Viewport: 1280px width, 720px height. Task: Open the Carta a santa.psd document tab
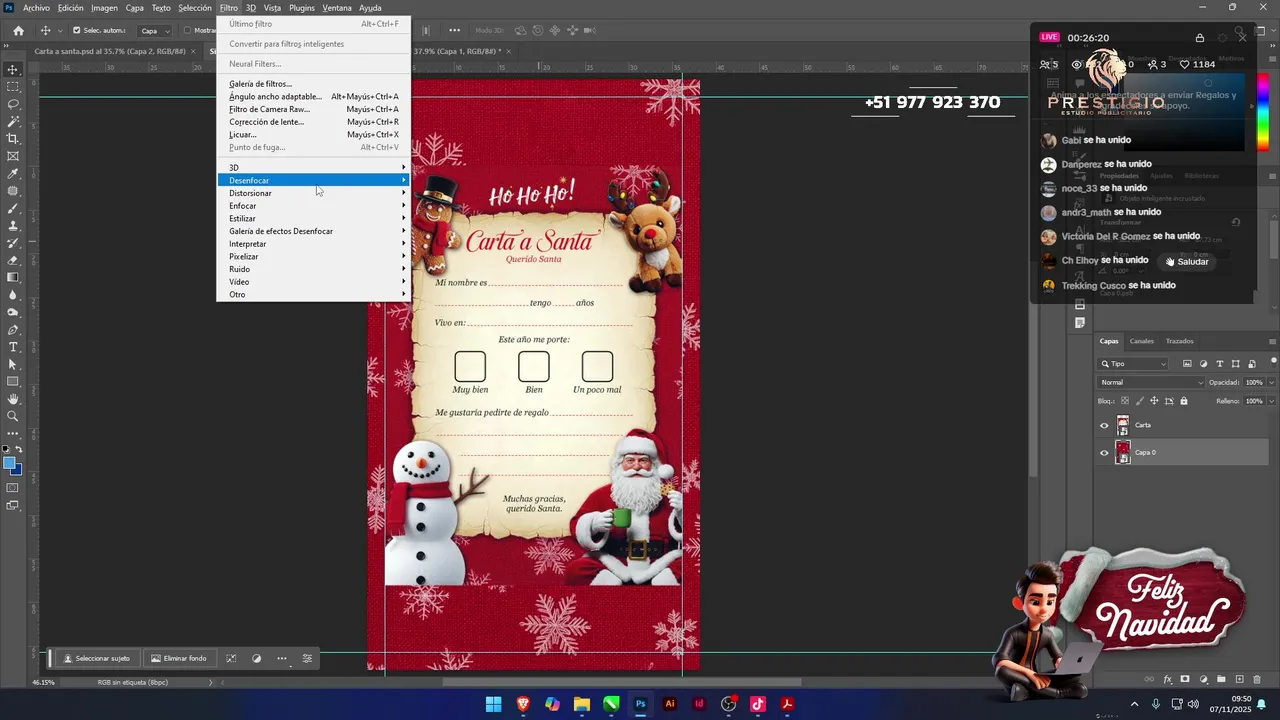109,51
